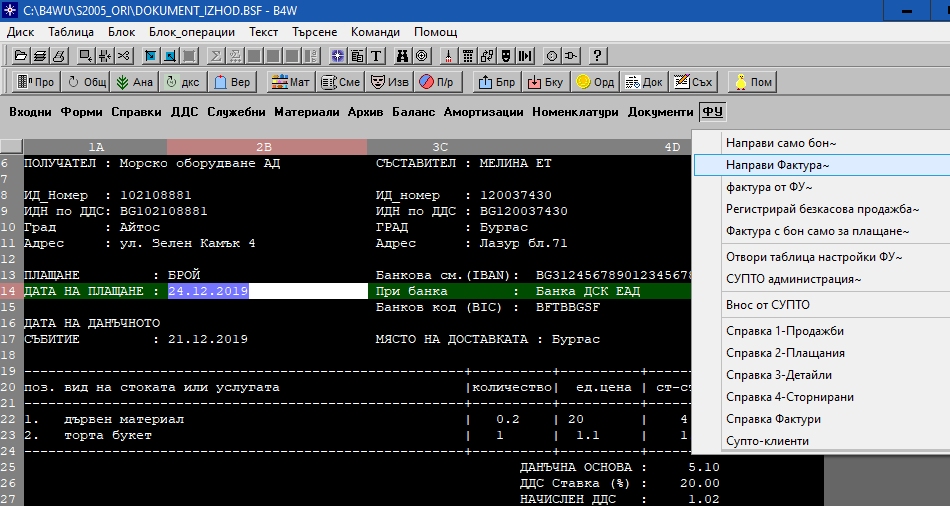Click the blue star toolbar icon
This screenshot has height=506, width=950.
pos(337,56)
